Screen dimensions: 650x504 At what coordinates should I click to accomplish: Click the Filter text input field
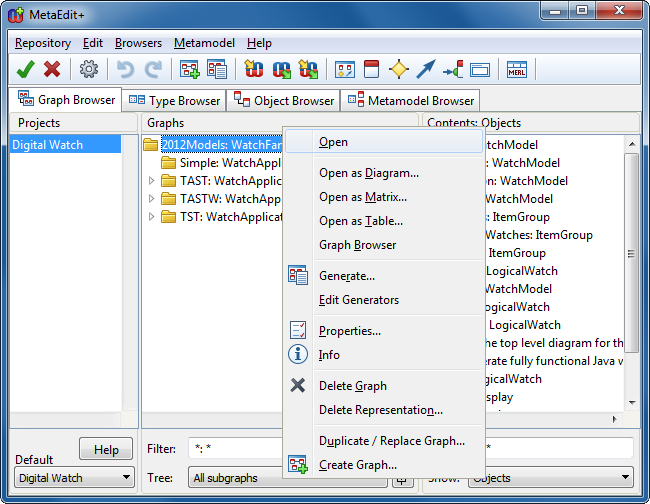pyautogui.click(x=235, y=449)
